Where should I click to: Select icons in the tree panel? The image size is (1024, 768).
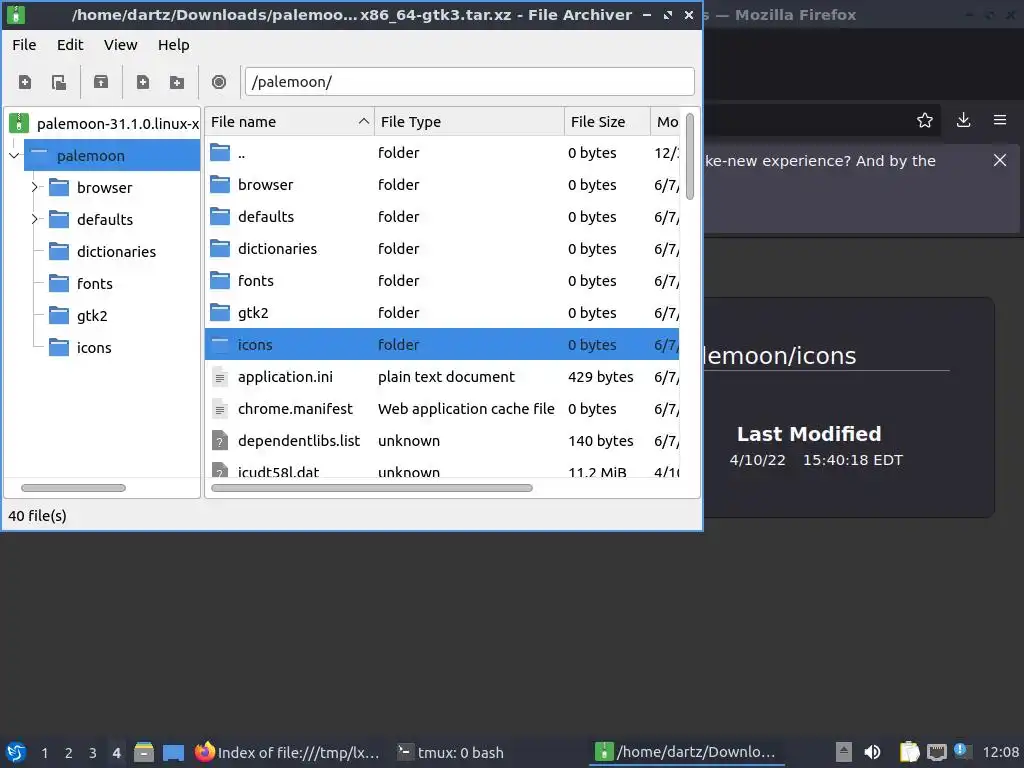point(94,347)
